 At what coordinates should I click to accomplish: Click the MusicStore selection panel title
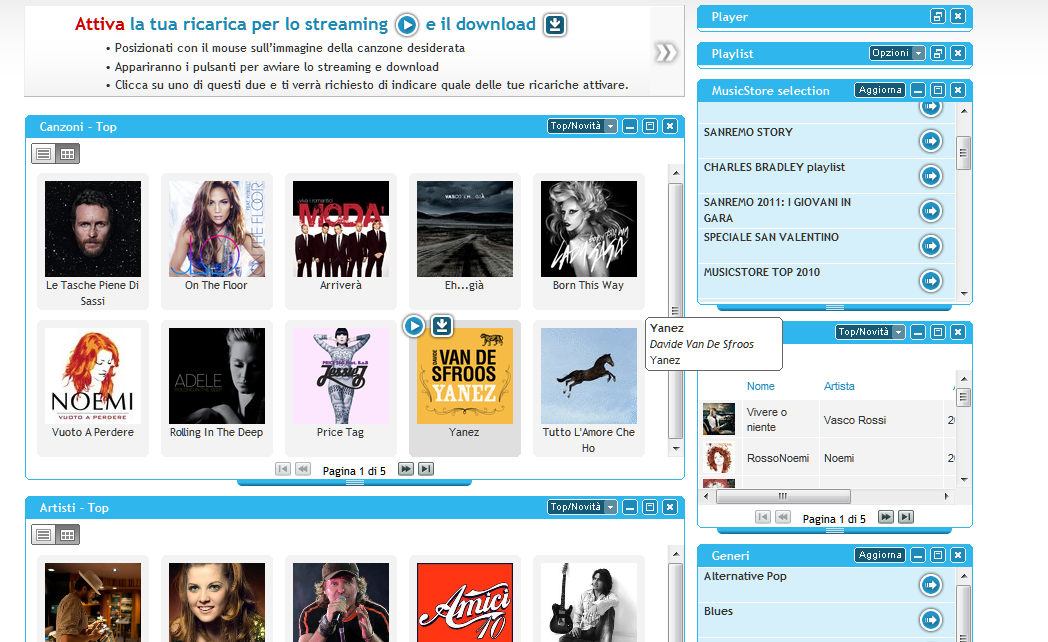[770, 90]
